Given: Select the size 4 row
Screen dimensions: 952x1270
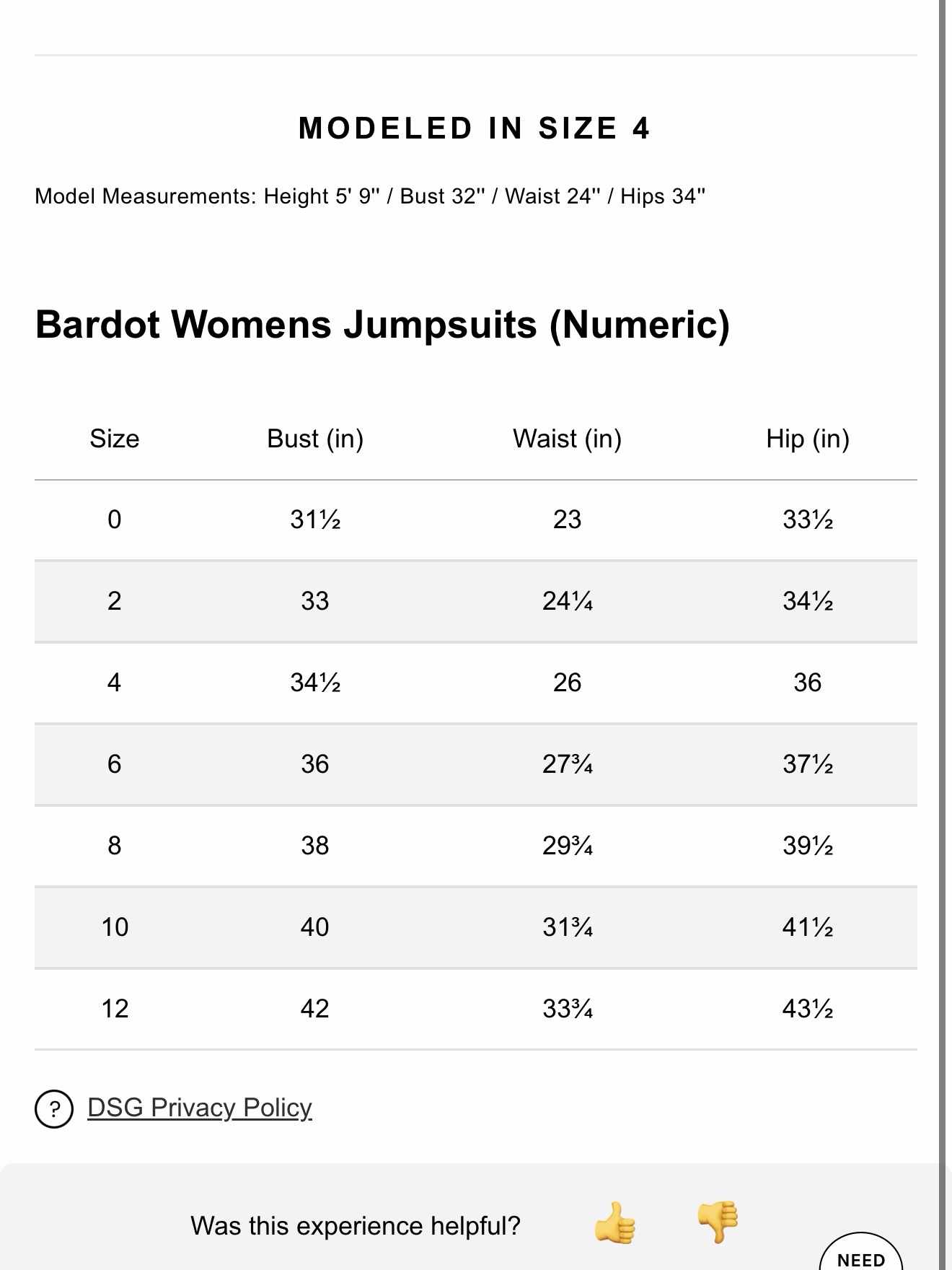Looking at the screenshot, I should [x=476, y=683].
